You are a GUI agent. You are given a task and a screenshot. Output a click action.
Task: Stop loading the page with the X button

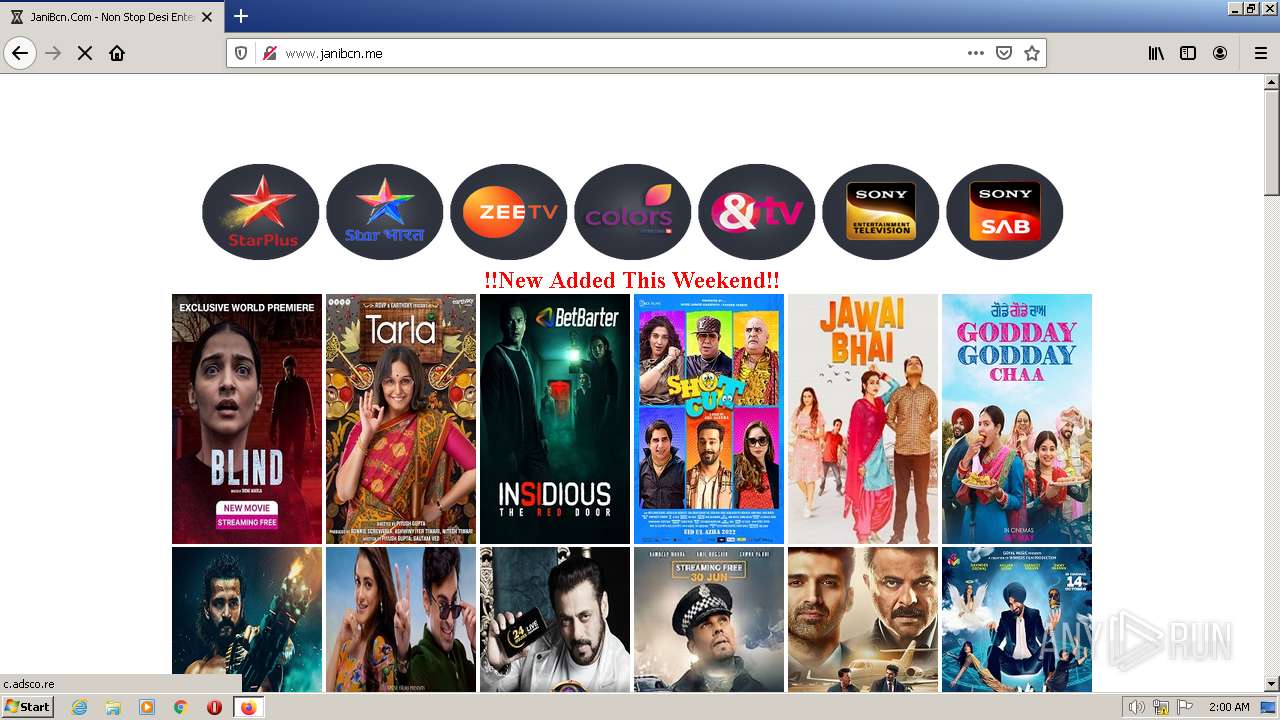pos(85,53)
